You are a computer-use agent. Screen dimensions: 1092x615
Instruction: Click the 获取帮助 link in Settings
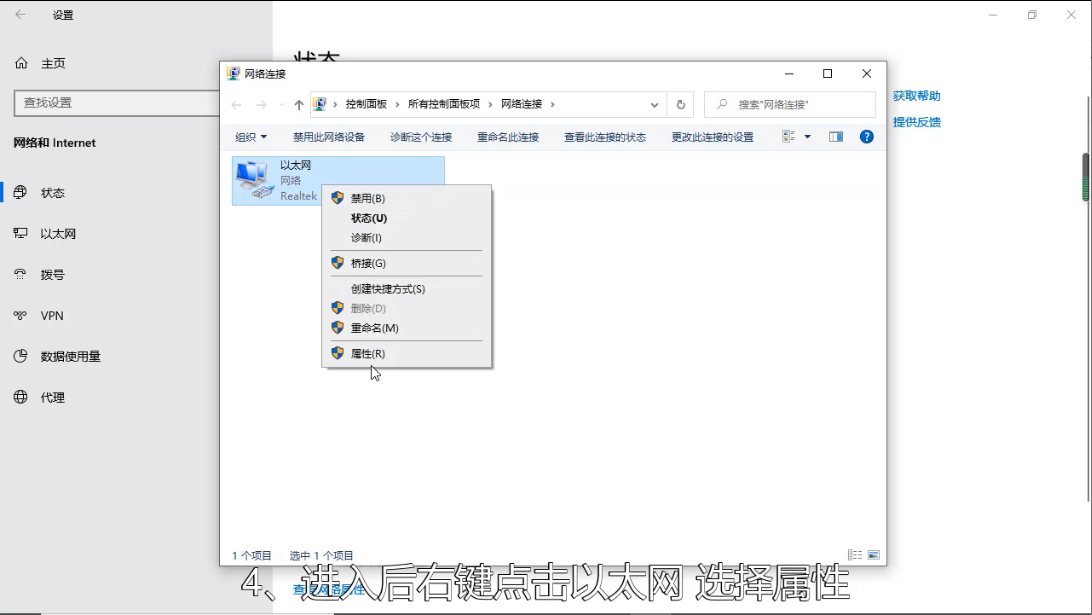point(916,96)
